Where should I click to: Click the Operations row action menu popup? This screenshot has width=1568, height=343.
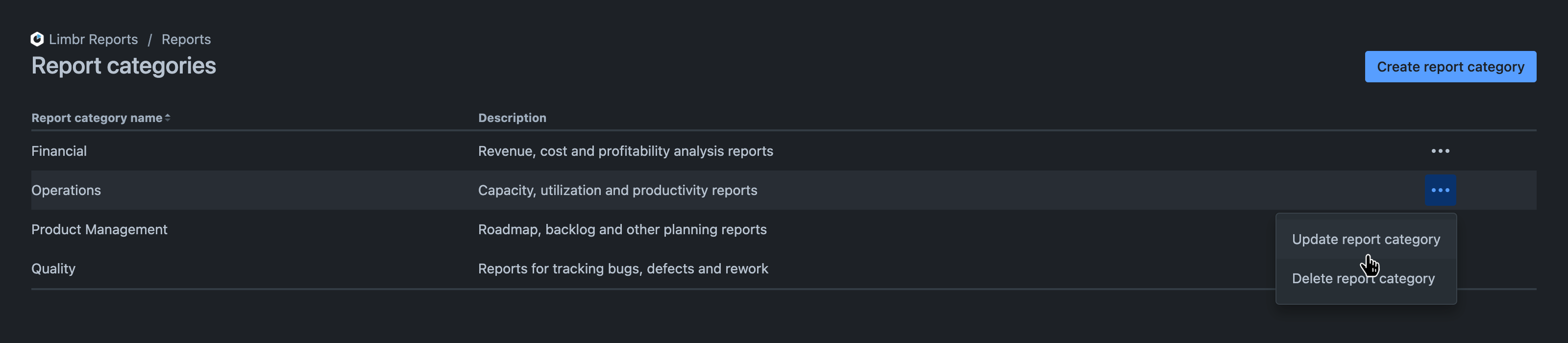tap(1367, 258)
